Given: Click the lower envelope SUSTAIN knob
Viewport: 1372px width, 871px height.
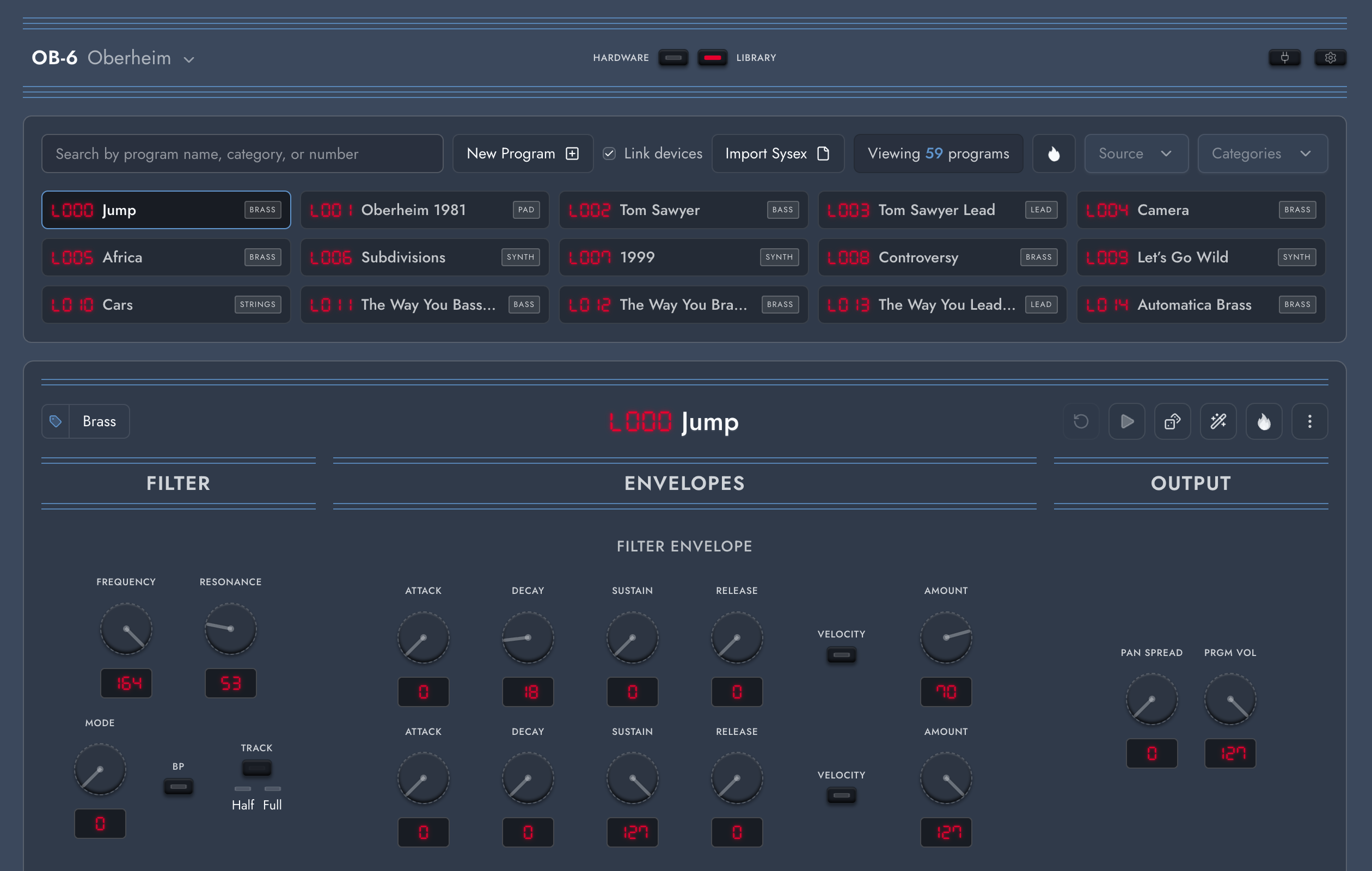Looking at the screenshot, I should pos(632,778).
